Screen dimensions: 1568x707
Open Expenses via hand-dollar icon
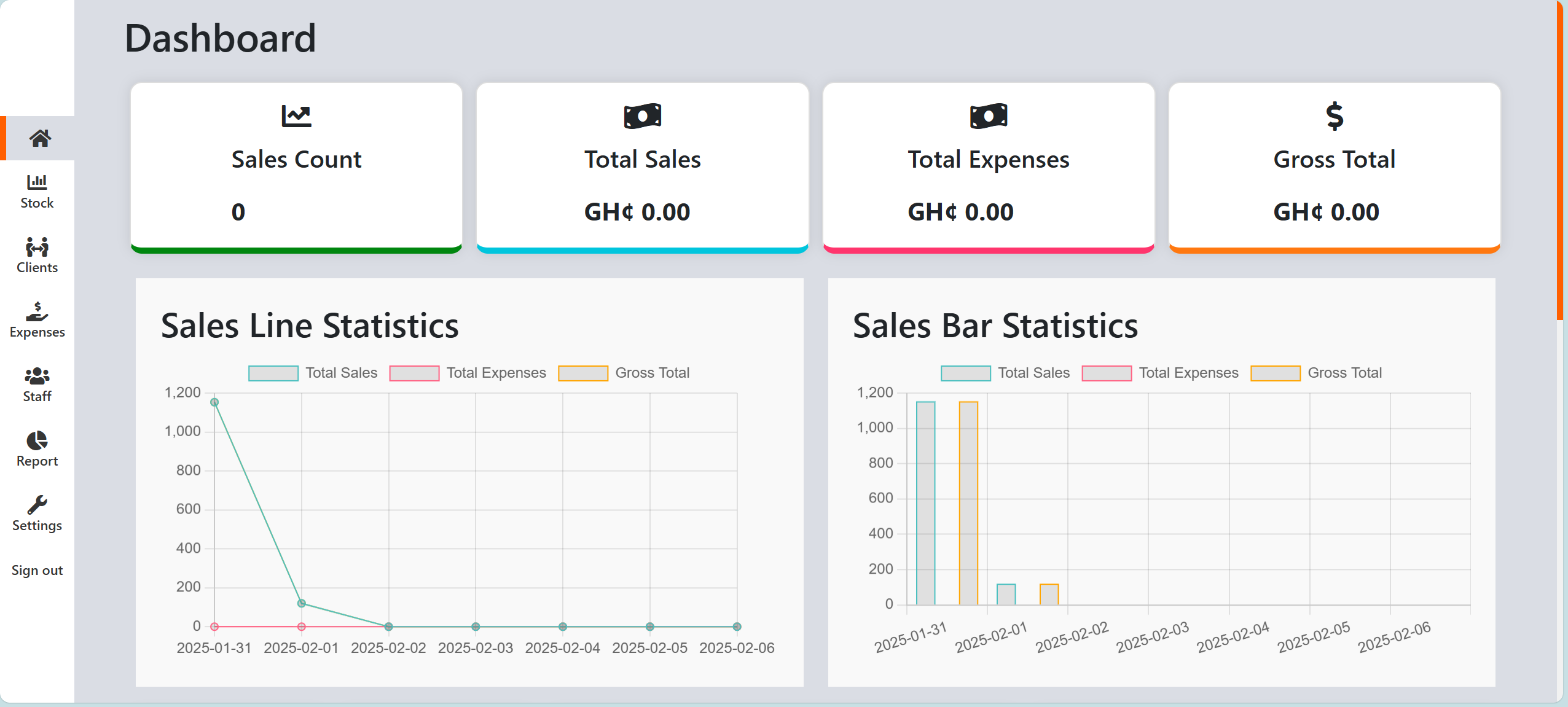(37, 311)
